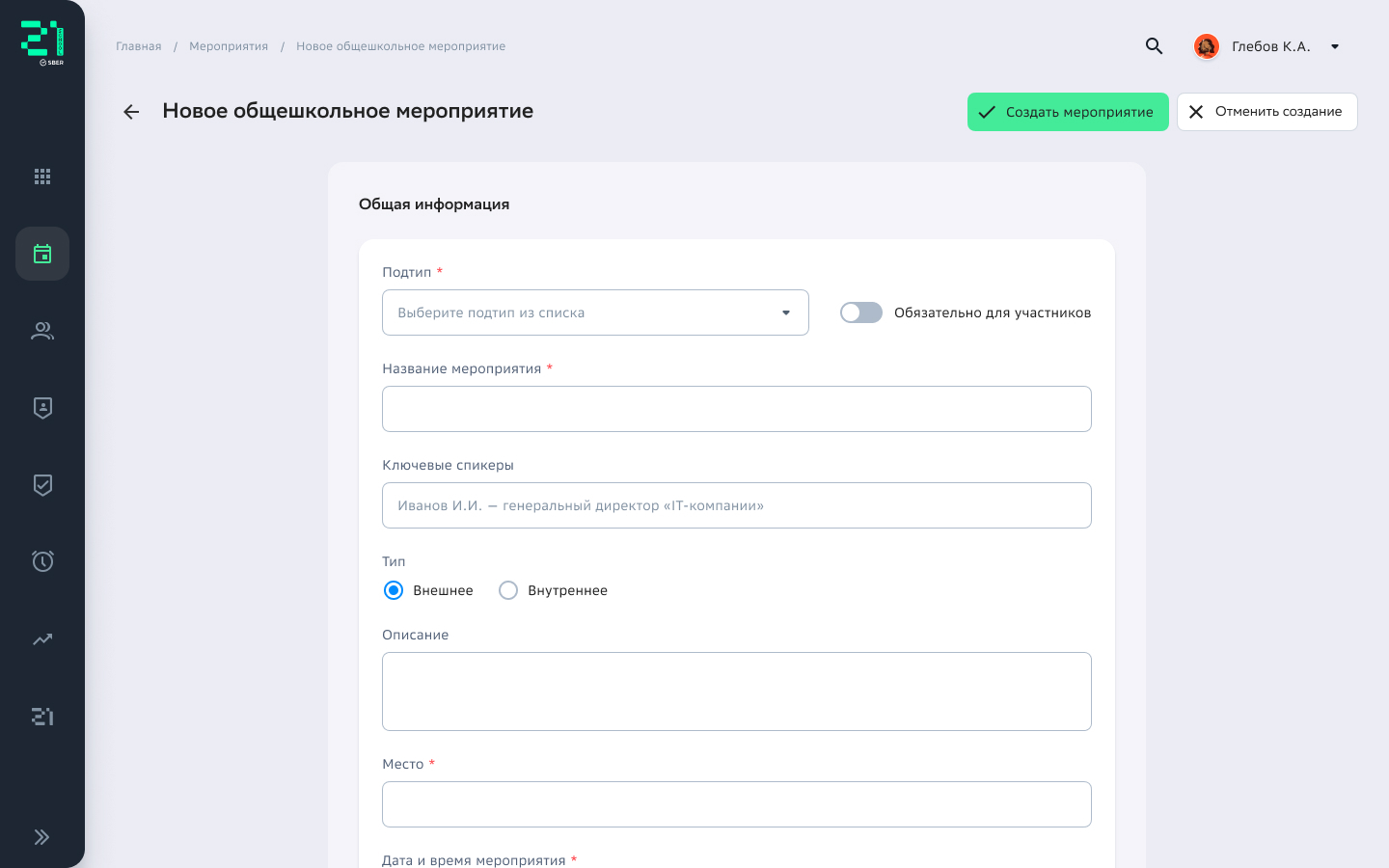Open the trending chart sidebar icon
1389x868 pixels.
42,639
